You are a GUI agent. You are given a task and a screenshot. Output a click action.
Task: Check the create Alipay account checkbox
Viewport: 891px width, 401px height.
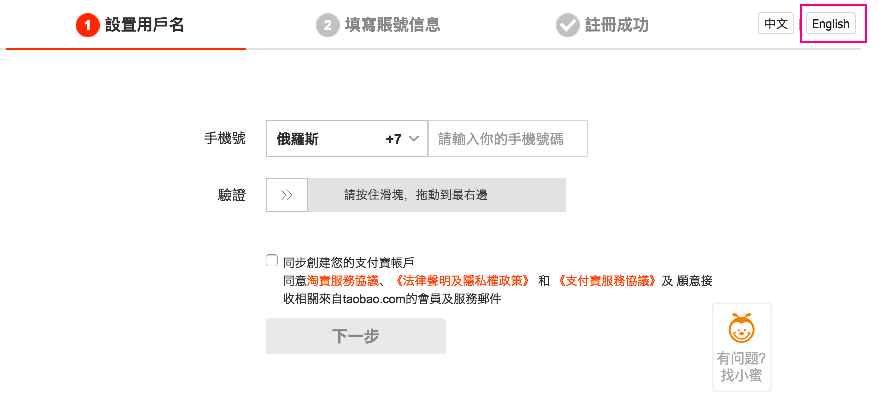[272, 260]
